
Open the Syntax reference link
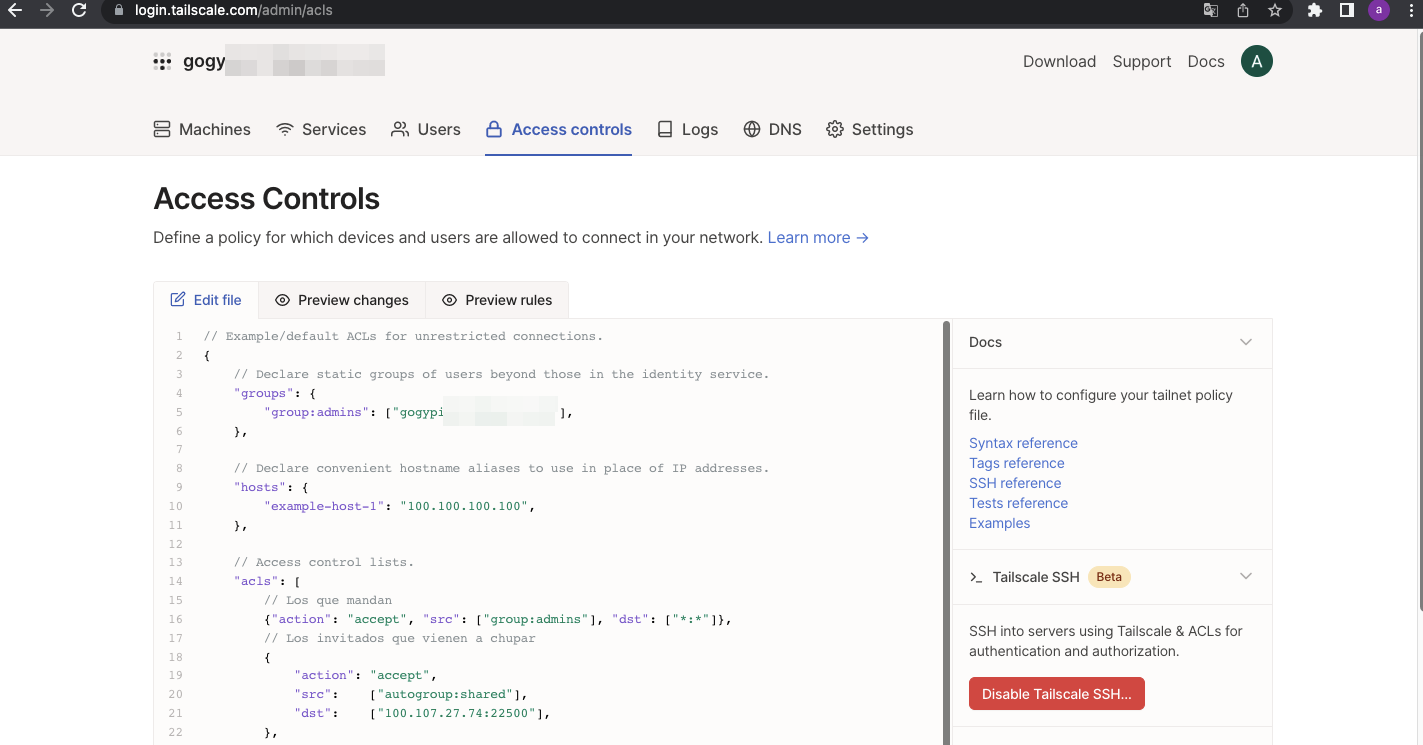click(x=1023, y=443)
